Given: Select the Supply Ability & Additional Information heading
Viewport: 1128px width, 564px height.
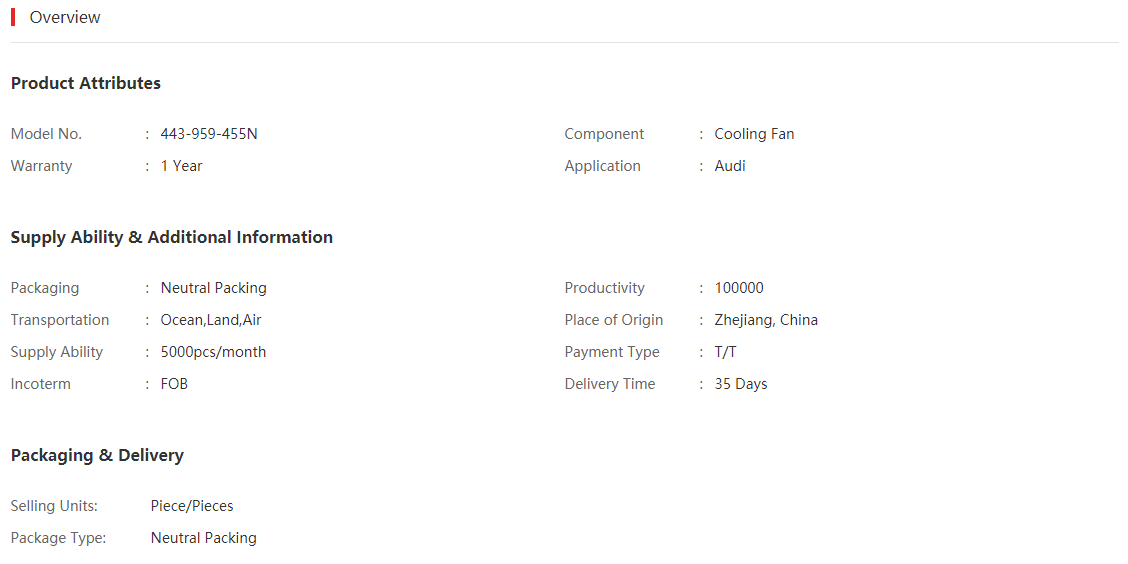Looking at the screenshot, I should pyautogui.click(x=172, y=237).
